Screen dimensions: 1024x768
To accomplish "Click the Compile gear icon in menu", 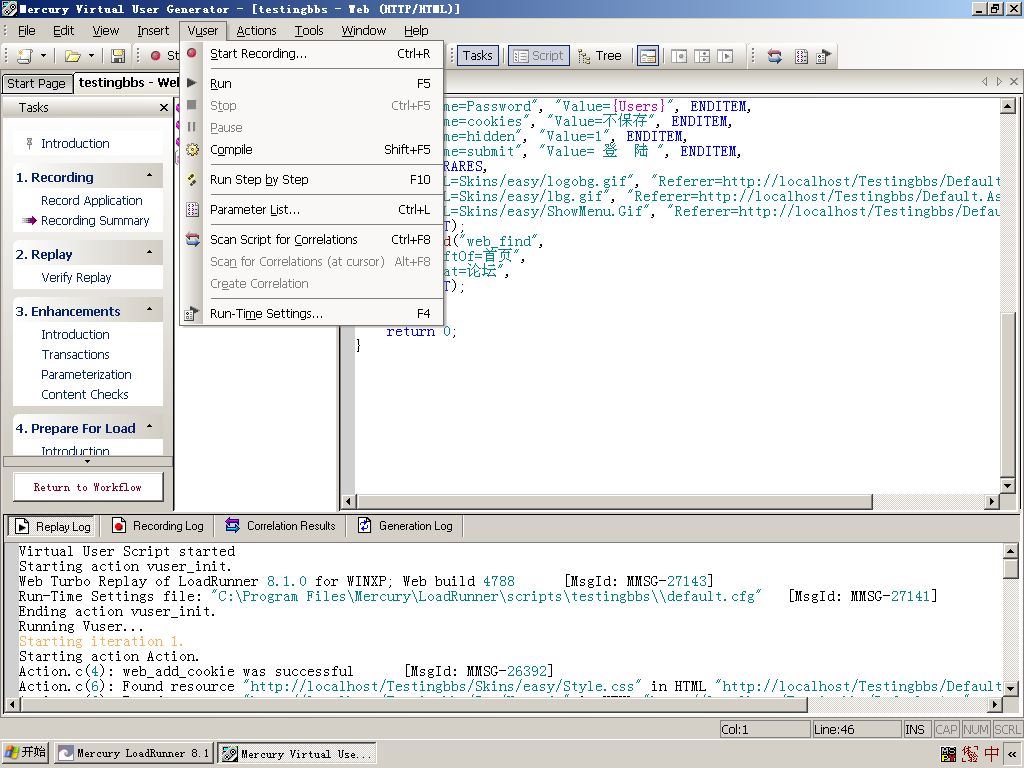I will point(192,150).
